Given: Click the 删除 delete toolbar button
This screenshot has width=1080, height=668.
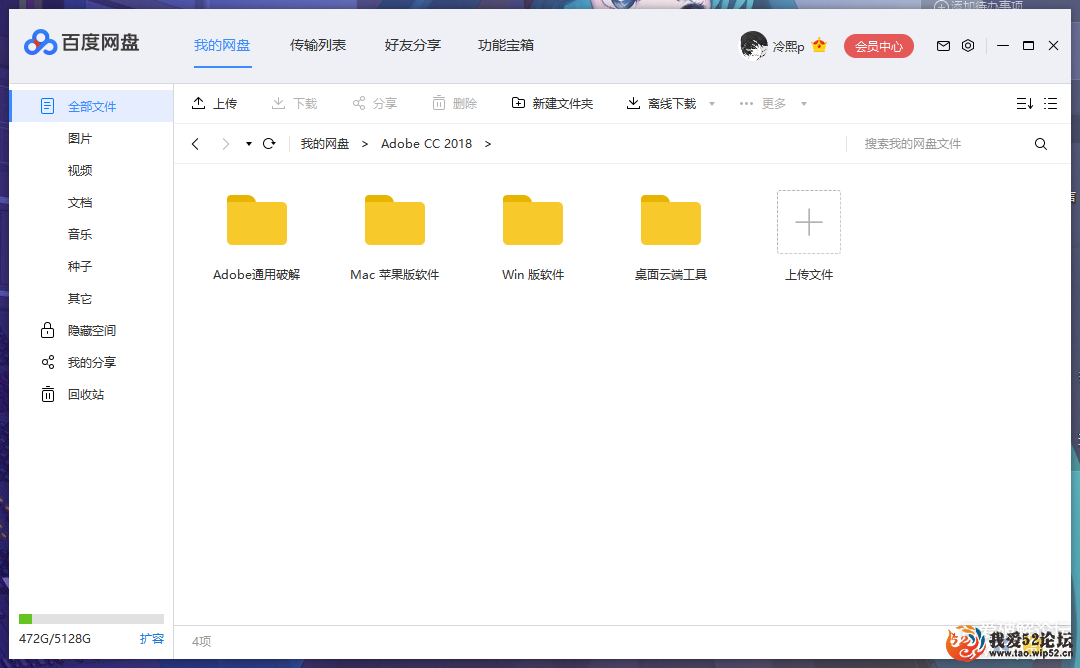Looking at the screenshot, I should pyautogui.click(x=455, y=103).
